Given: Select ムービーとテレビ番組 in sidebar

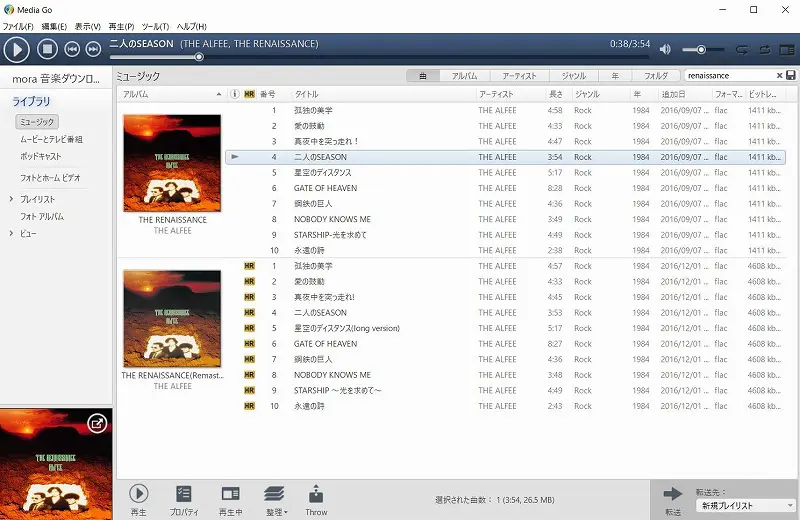Looking at the screenshot, I should [x=51, y=139].
